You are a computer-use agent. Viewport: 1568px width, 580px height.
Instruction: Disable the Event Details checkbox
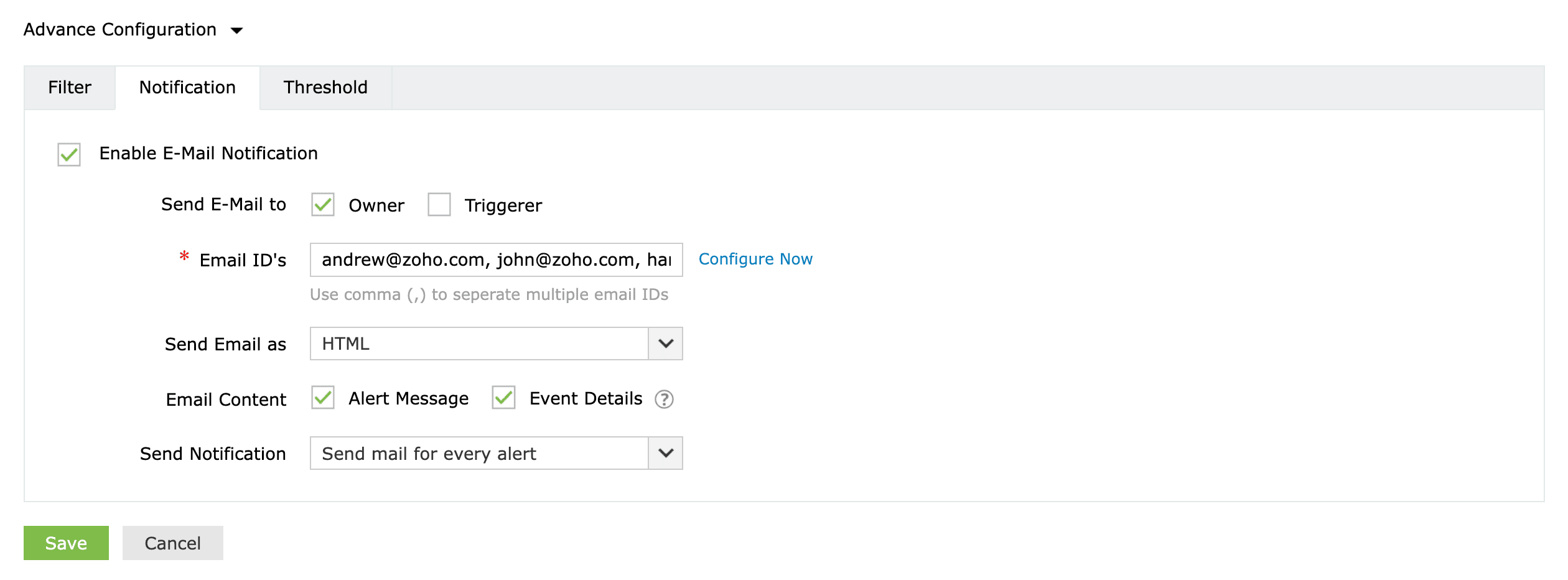[x=504, y=398]
